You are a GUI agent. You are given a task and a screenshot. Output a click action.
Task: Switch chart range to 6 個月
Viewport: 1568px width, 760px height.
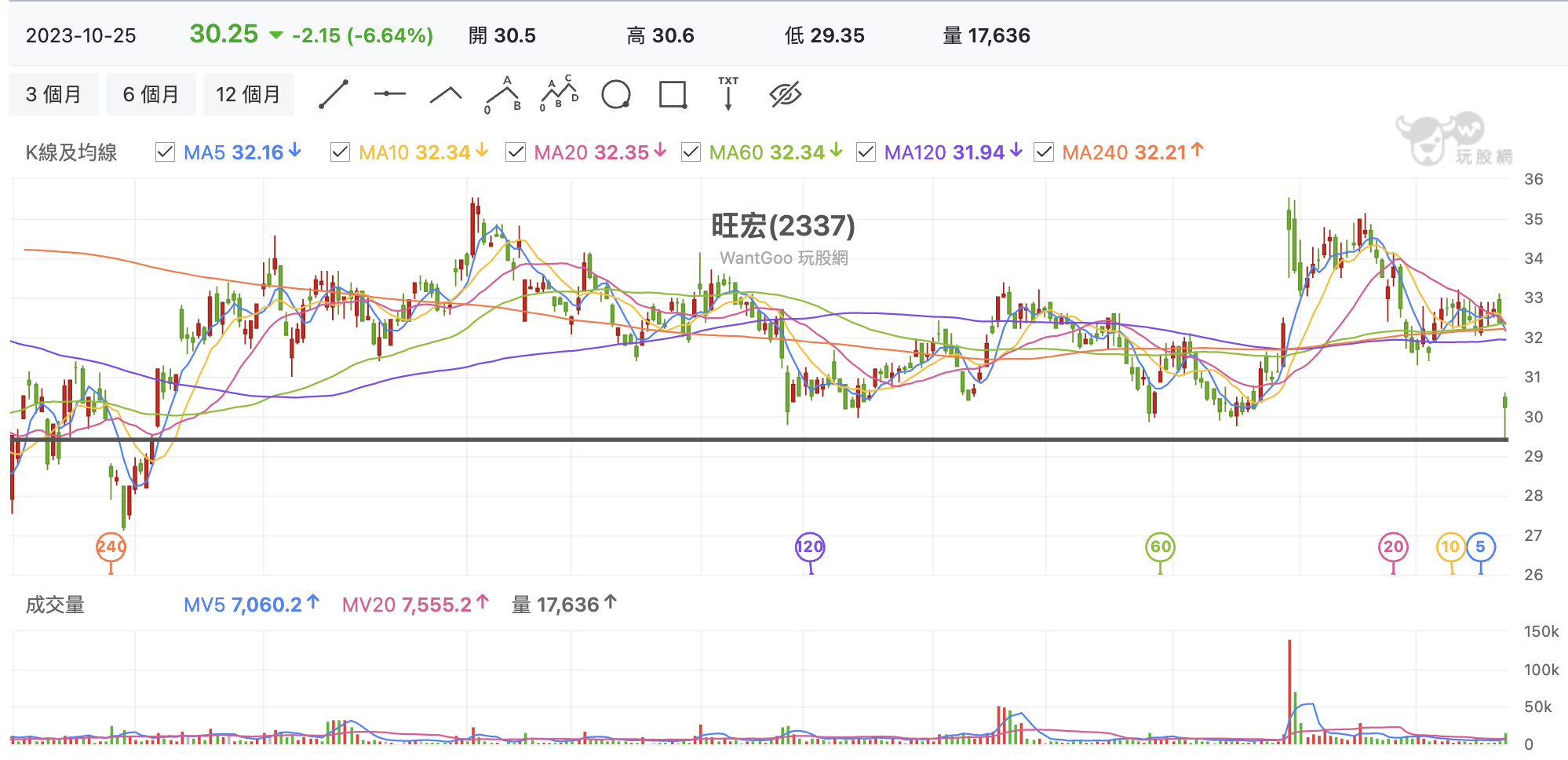coord(151,94)
